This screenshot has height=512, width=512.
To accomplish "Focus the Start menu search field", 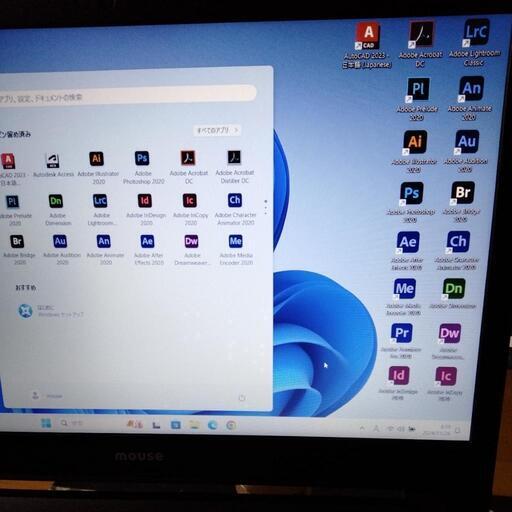I will point(128,95).
